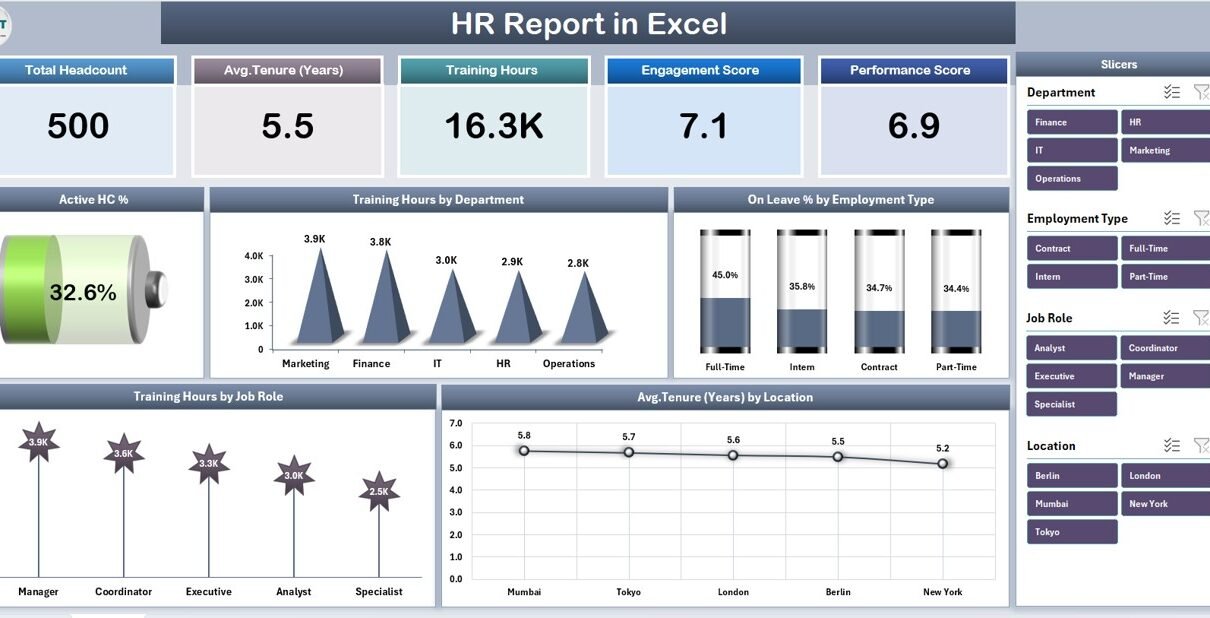1210x618 pixels.
Task: Choose the Specialist job role slicer button
Action: click(1072, 404)
